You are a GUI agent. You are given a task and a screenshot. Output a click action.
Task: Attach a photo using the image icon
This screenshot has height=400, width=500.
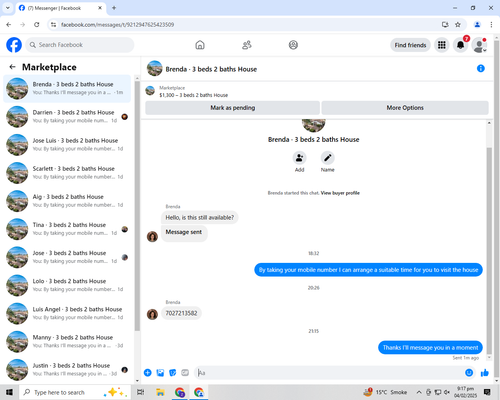[160, 373]
